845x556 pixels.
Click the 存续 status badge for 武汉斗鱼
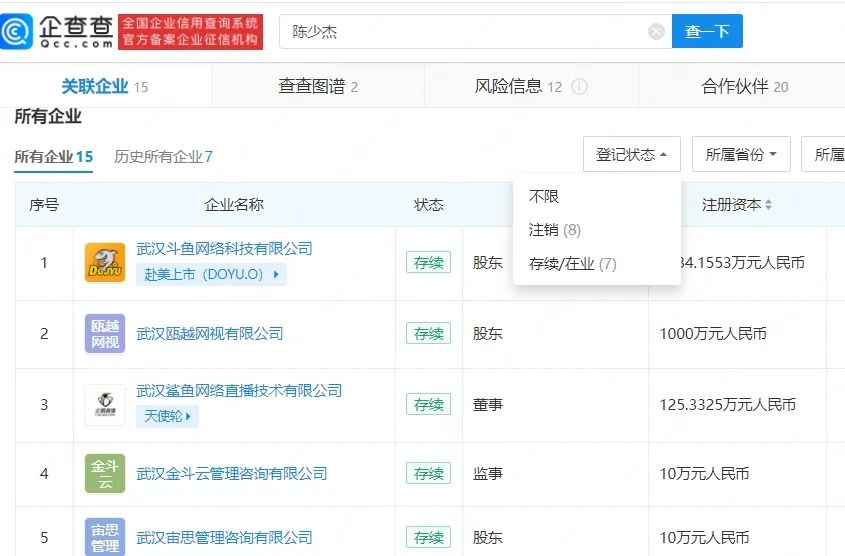pos(428,262)
